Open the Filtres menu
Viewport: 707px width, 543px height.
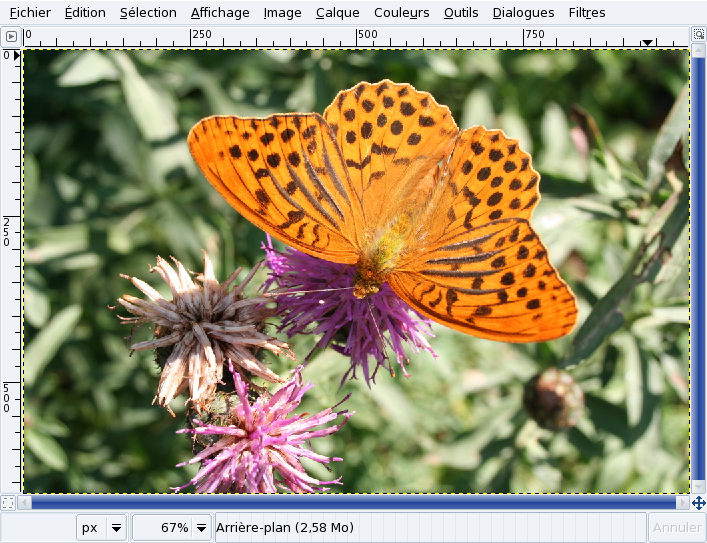click(x=587, y=13)
